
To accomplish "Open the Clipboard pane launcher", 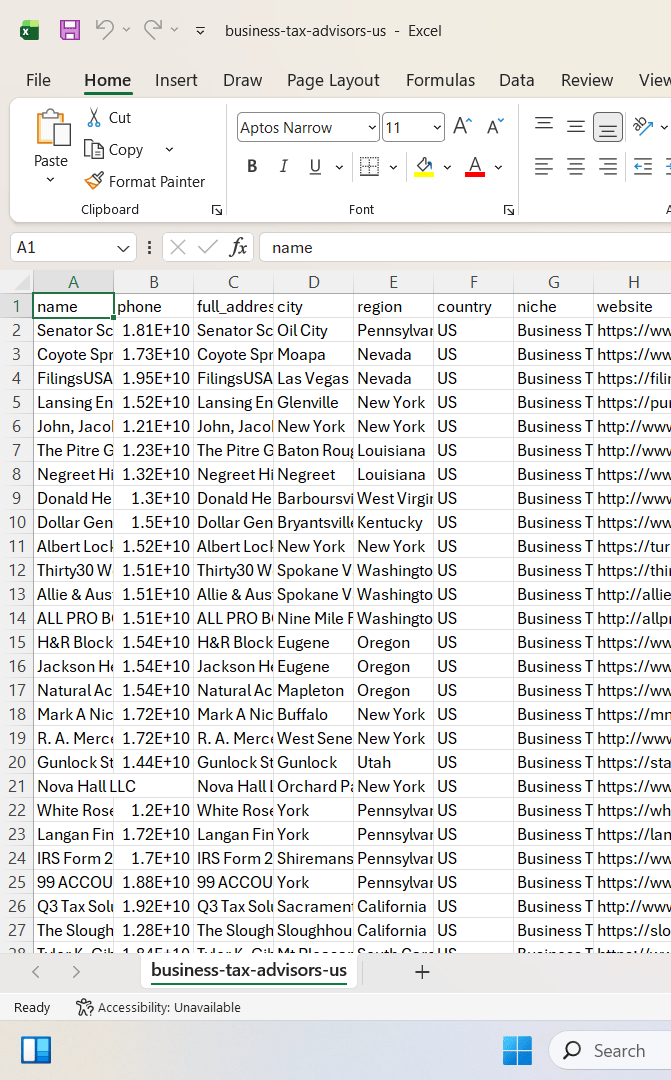I will coord(216,210).
